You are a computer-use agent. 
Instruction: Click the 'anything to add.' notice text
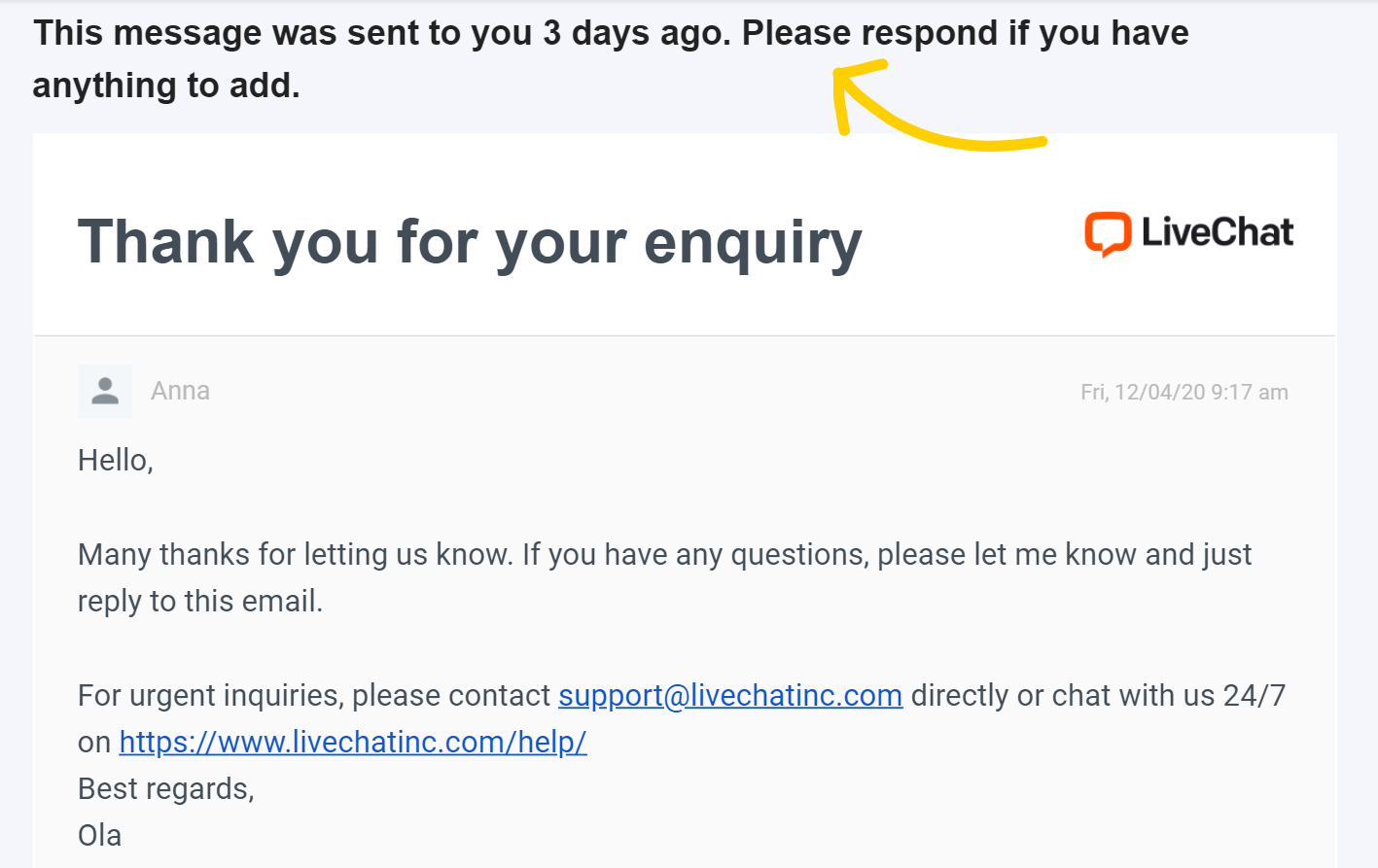coord(166,86)
